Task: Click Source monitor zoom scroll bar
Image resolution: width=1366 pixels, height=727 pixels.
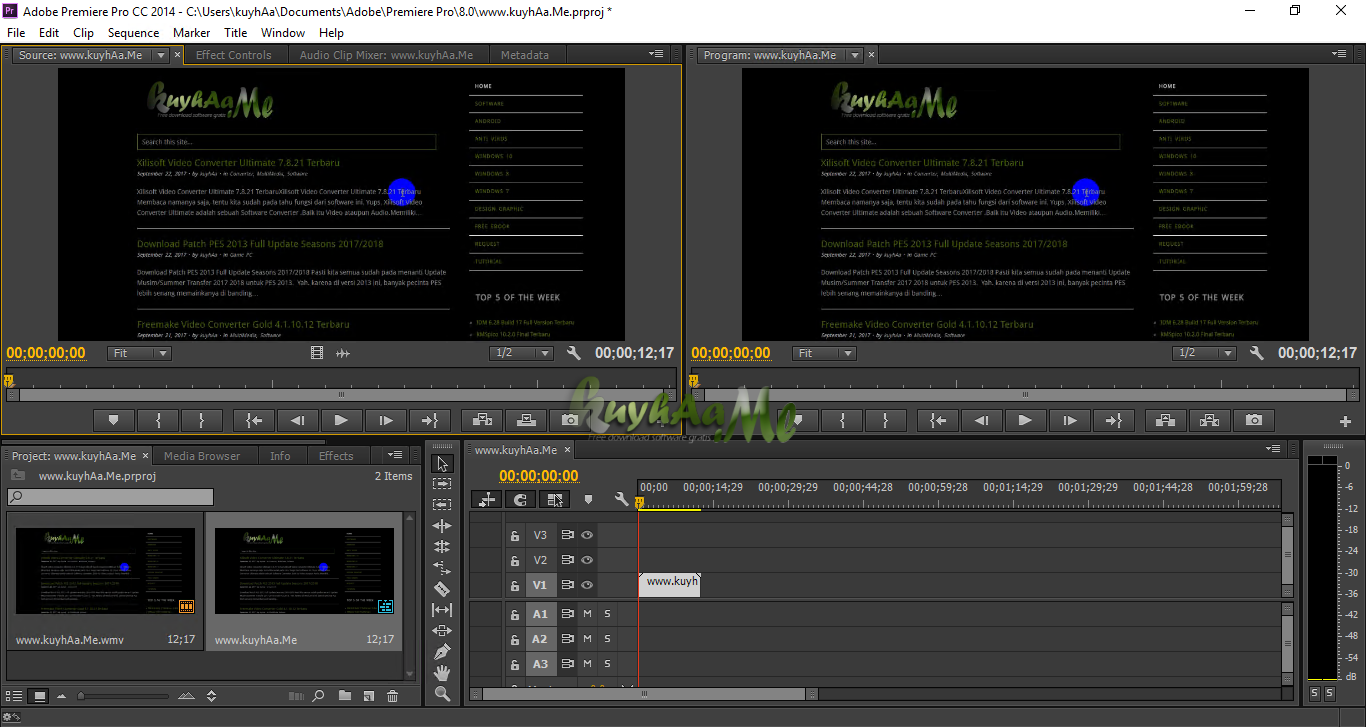Action: pos(341,395)
